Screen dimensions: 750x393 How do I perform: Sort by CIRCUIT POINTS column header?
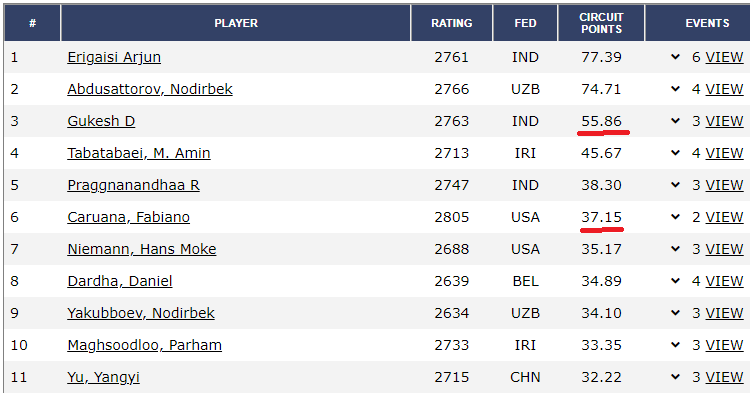601,23
